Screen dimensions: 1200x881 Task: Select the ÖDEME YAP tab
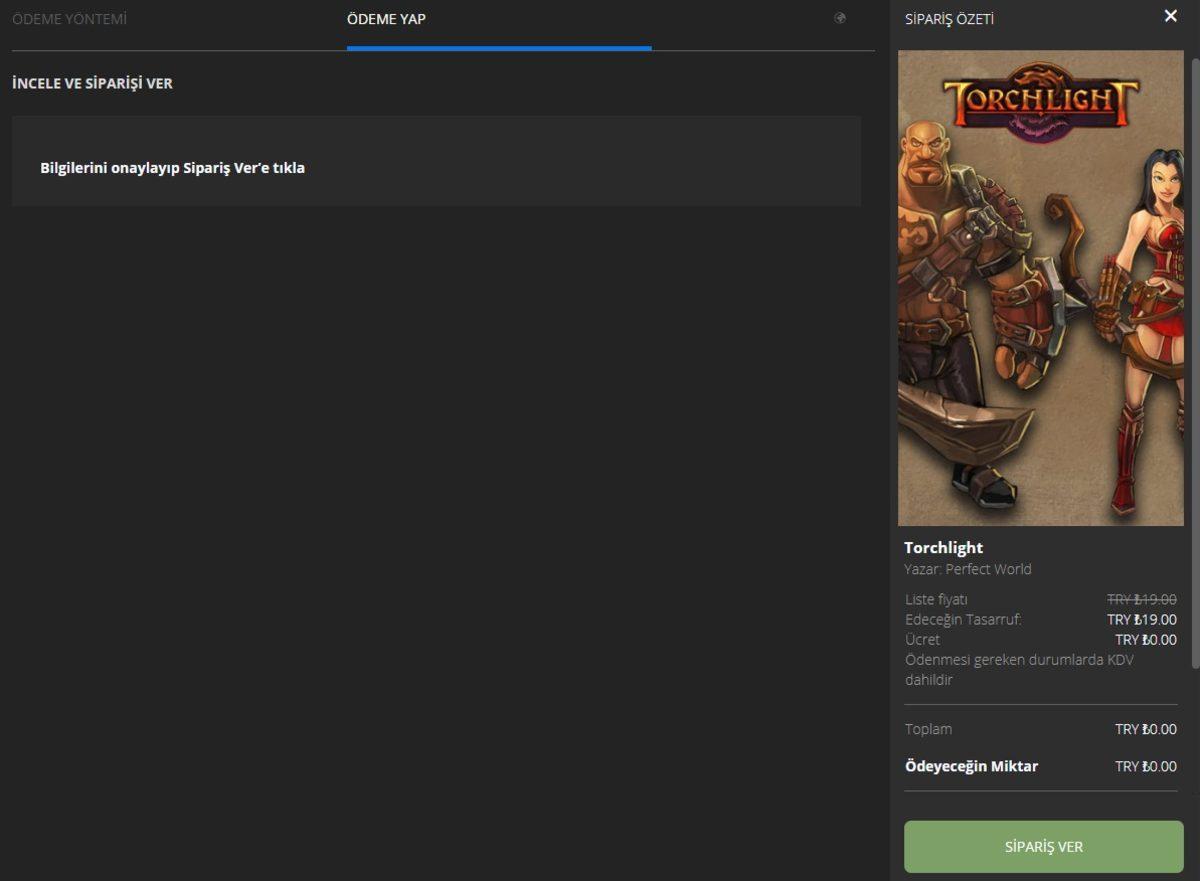386,18
